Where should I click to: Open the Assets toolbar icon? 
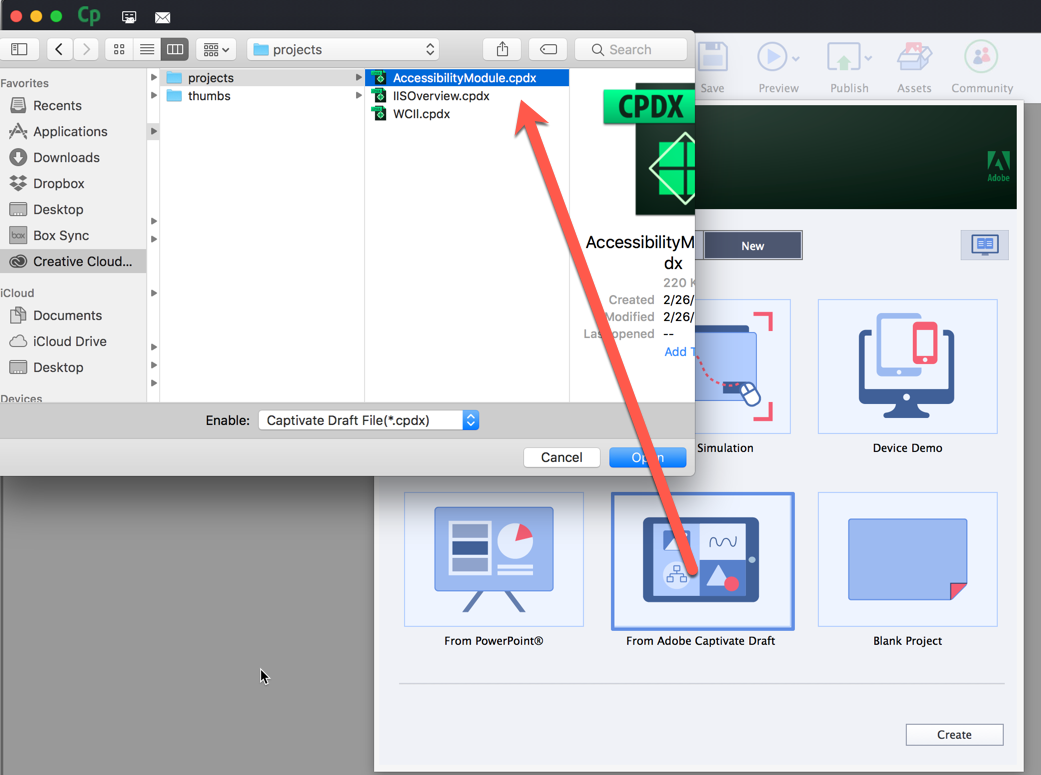pyautogui.click(x=914, y=57)
